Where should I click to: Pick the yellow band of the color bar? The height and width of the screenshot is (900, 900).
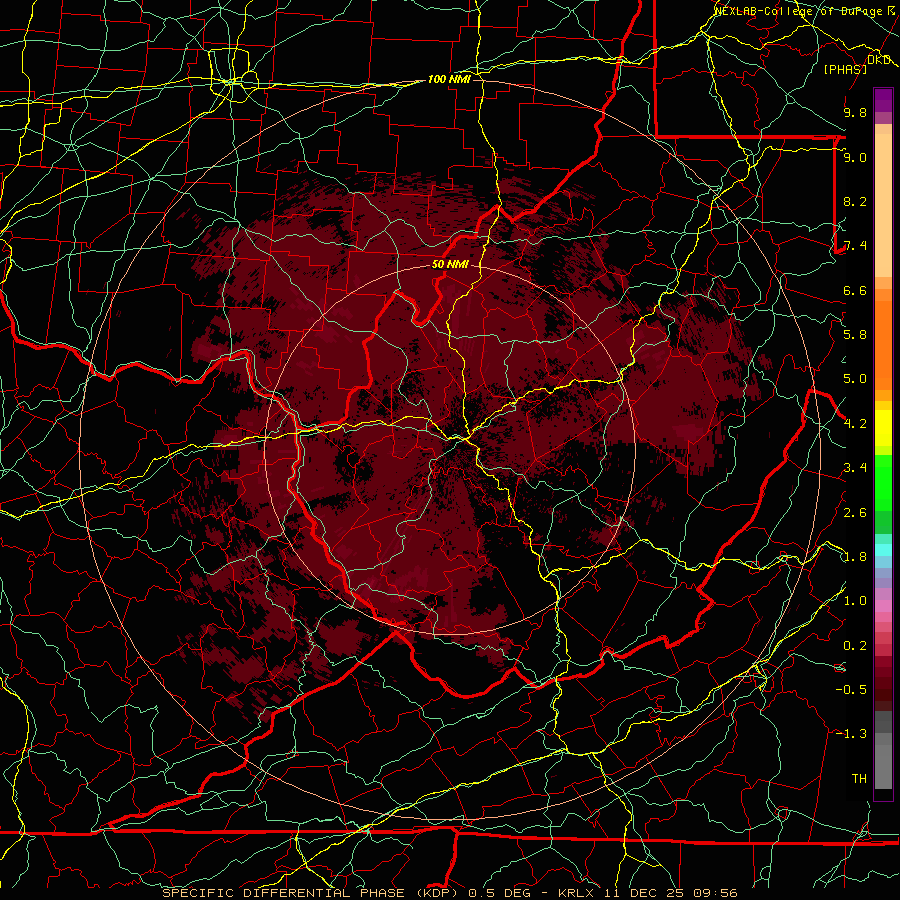tap(883, 428)
